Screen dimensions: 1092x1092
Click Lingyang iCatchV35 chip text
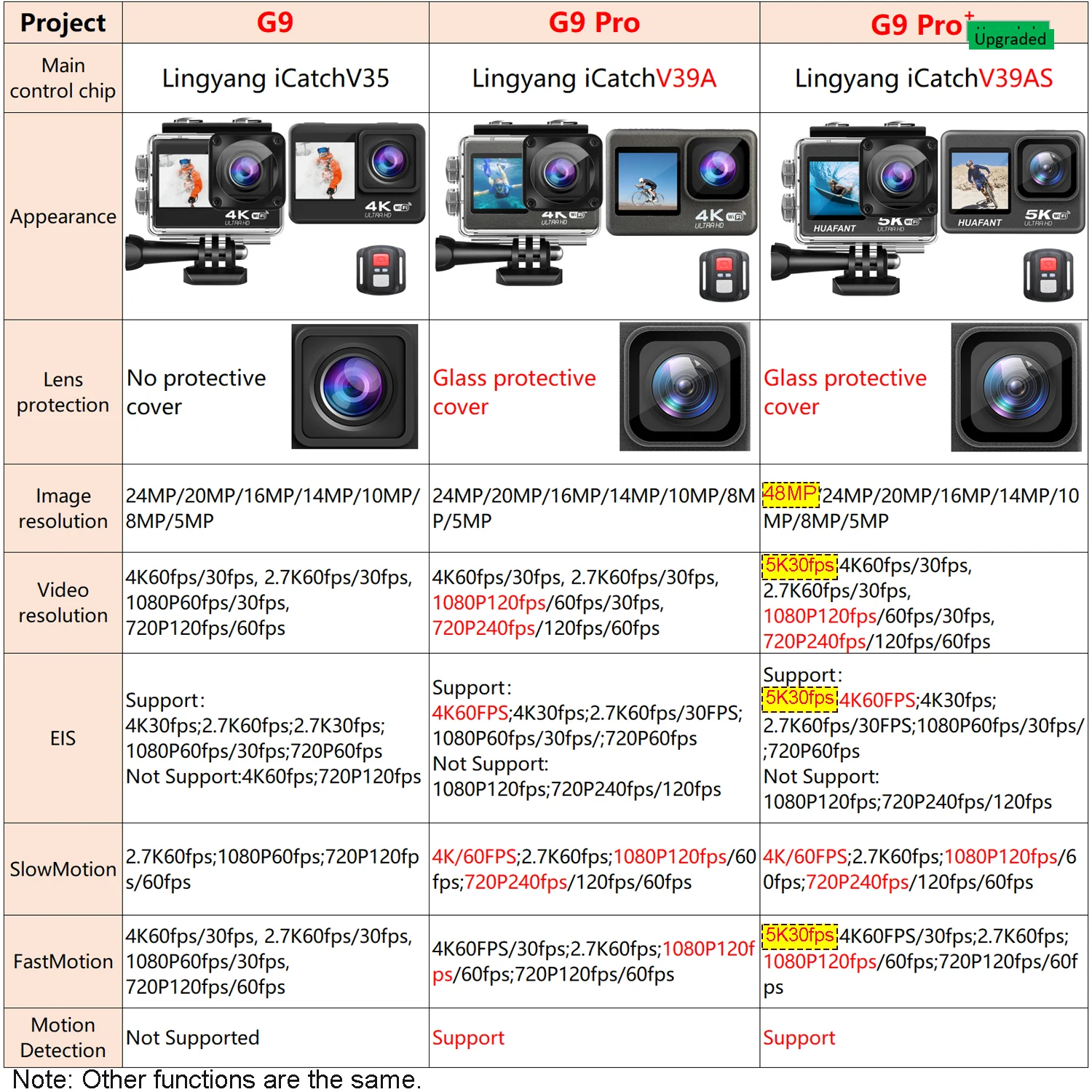pyautogui.click(x=275, y=78)
